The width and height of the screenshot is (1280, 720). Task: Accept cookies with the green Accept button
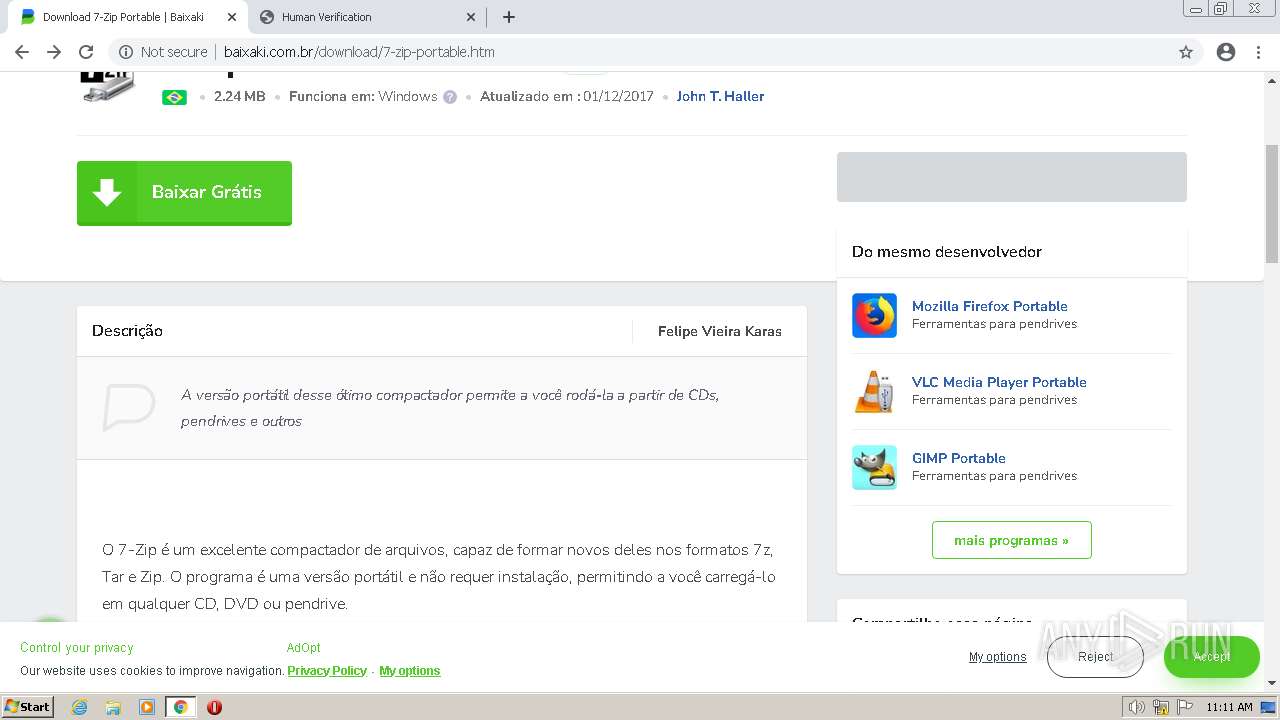point(1211,657)
